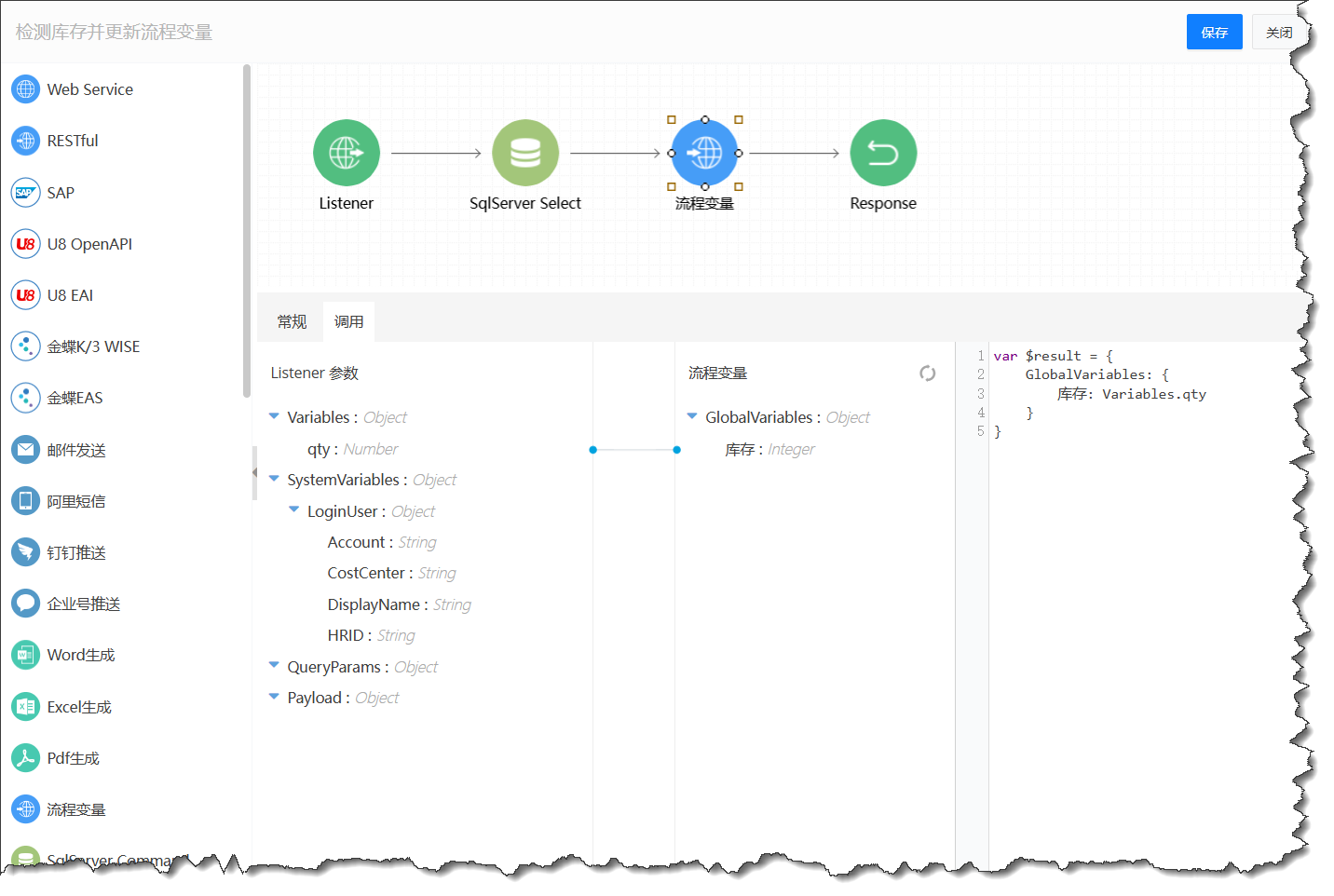Select the 钉钉推送 sidebar icon
Viewport: 1334px width, 896px height.
pos(25,552)
